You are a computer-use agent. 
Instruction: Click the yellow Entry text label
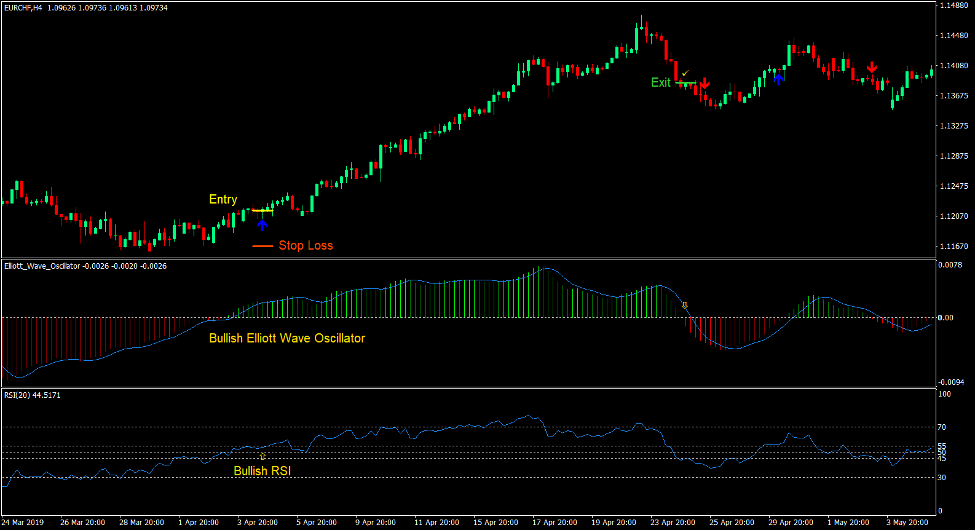coord(223,200)
